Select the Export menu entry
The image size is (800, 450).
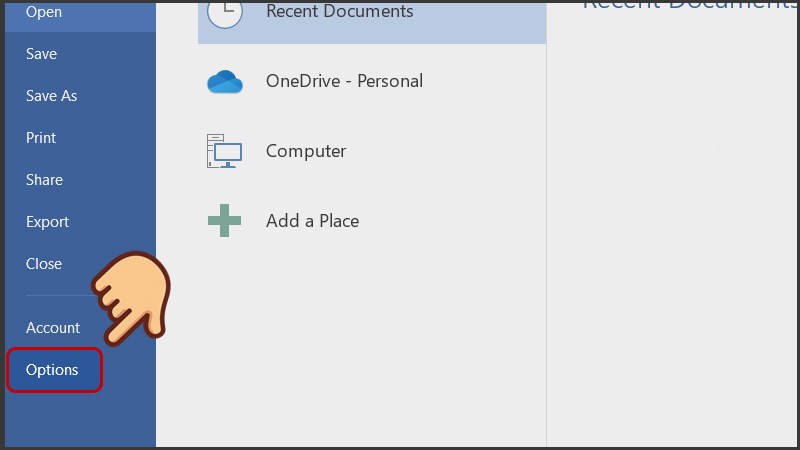pyautogui.click(x=47, y=222)
